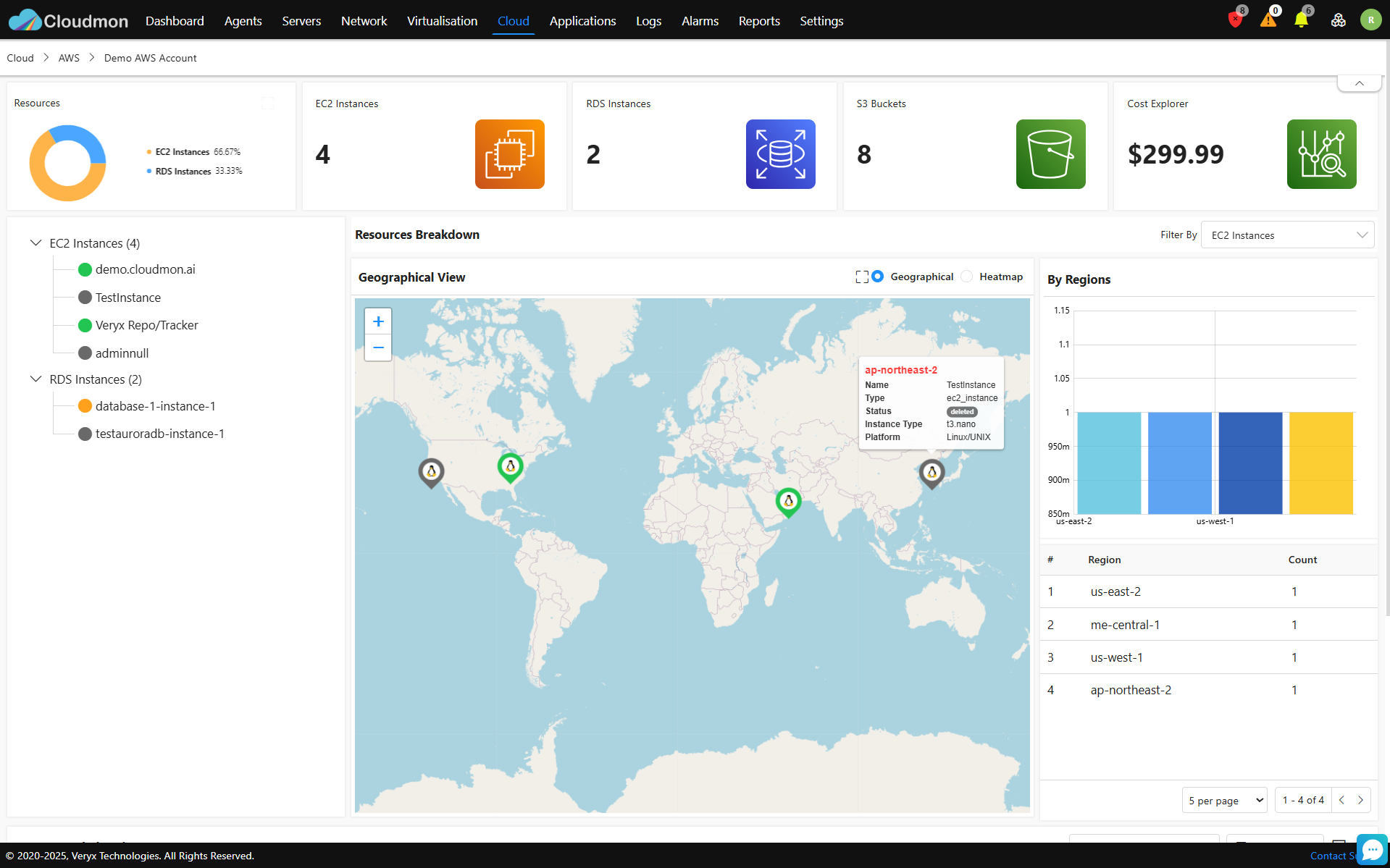Select Veryx Repo/Tracker in the tree
Screen dimensions: 1390x868
coord(146,325)
